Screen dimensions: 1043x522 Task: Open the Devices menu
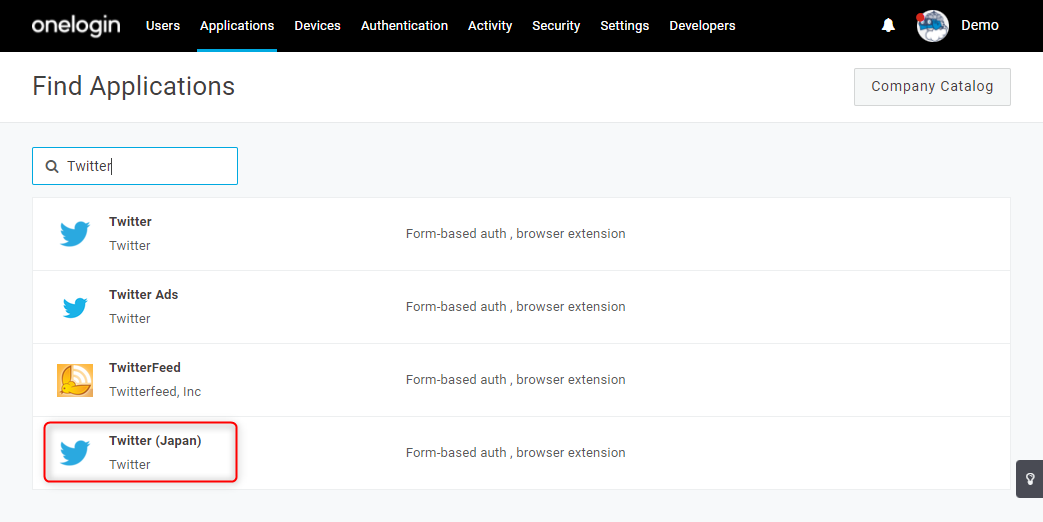317,25
